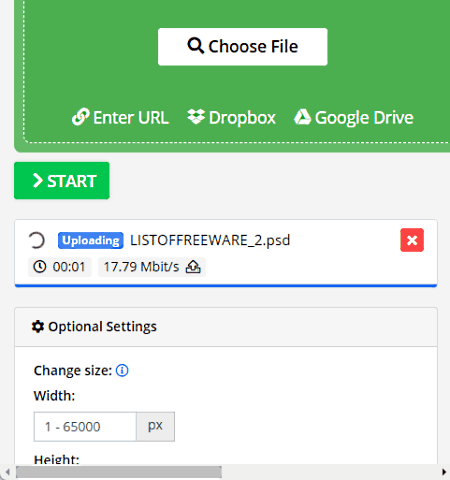This screenshot has width=450, height=480.
Task: Click the 17.79 Mbit/s speed value
Action: 141,267
